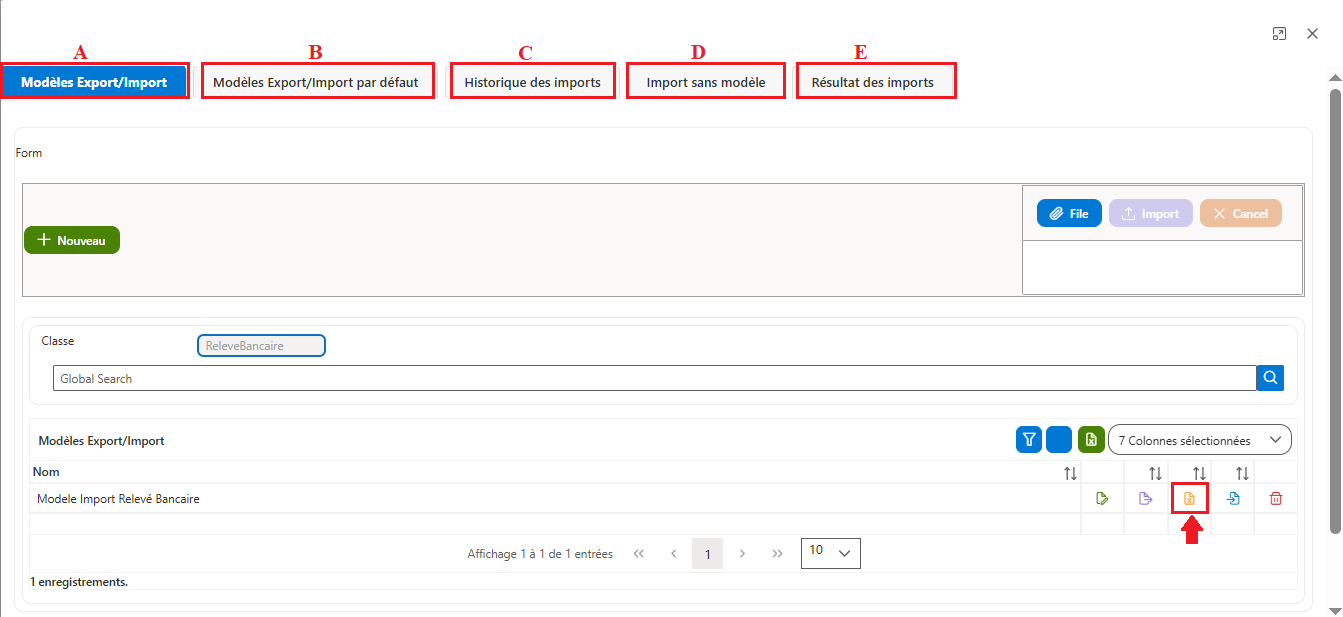Close the dialog with X icon
The height and width of the screenshot is (617, 1343).
point(1313,34)
